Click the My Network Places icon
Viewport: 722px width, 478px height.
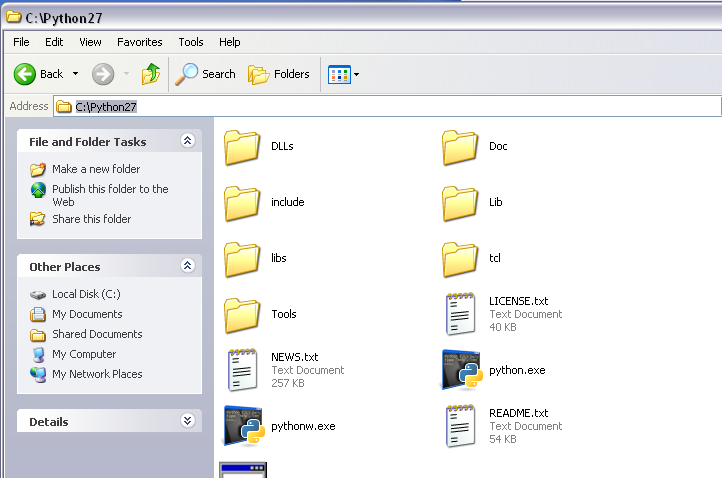coord(38,374)
